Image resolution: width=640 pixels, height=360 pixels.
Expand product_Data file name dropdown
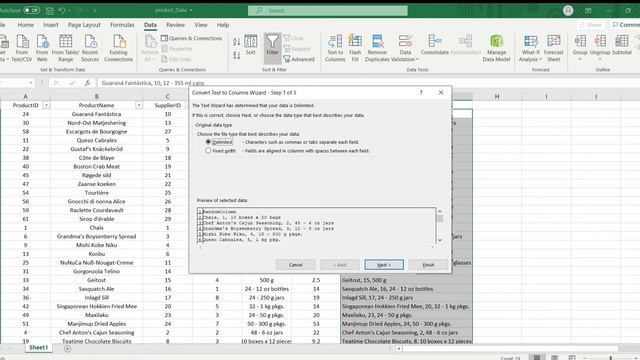191,10
